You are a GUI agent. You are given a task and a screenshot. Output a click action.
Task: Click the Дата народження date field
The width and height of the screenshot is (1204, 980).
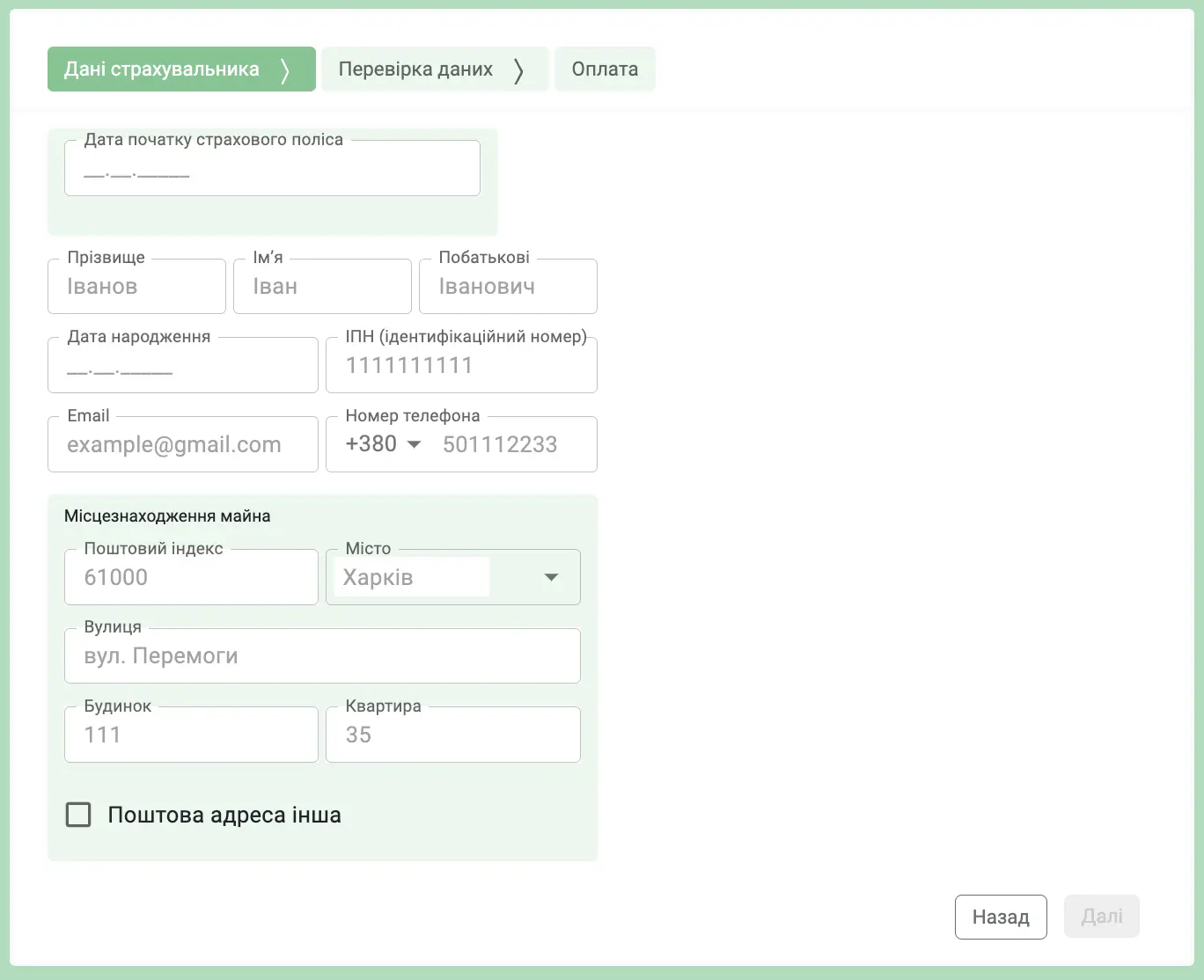pyautogui.click(x=182, y=366)
